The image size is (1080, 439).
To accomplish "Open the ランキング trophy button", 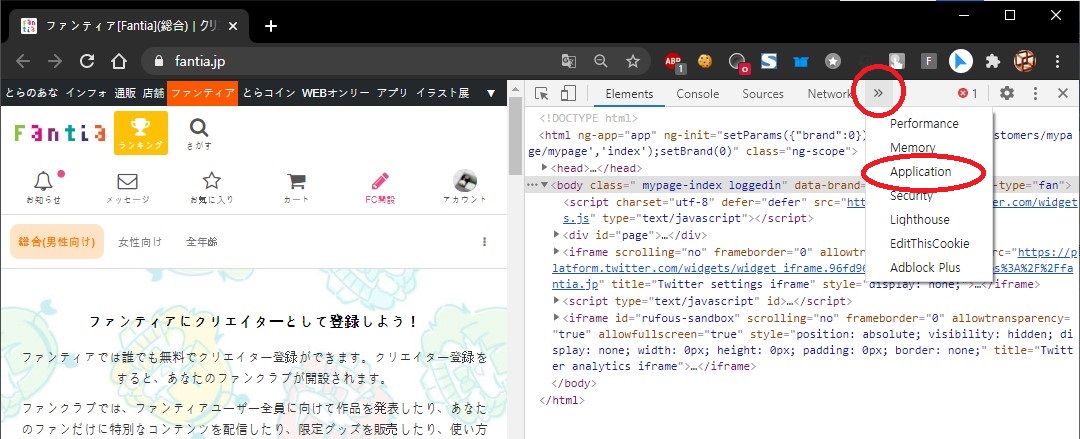I will (141, 133).
